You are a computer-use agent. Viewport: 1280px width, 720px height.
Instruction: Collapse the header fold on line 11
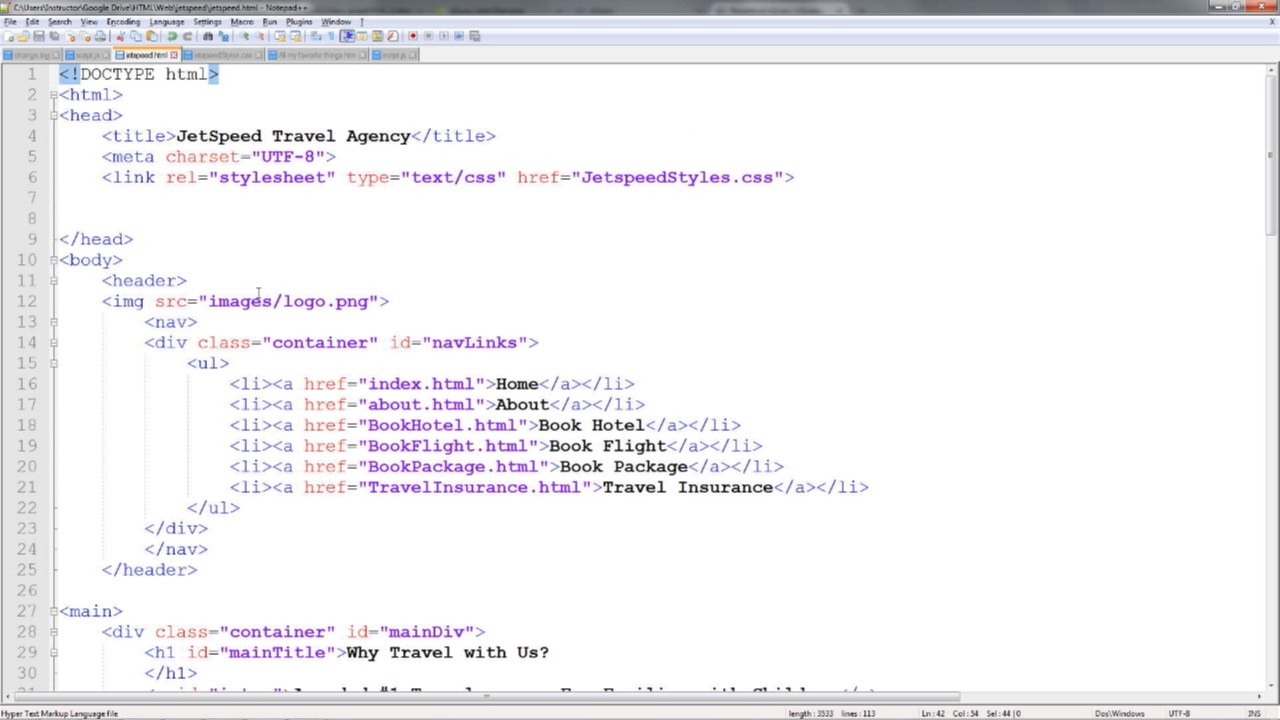coord(53,281)
